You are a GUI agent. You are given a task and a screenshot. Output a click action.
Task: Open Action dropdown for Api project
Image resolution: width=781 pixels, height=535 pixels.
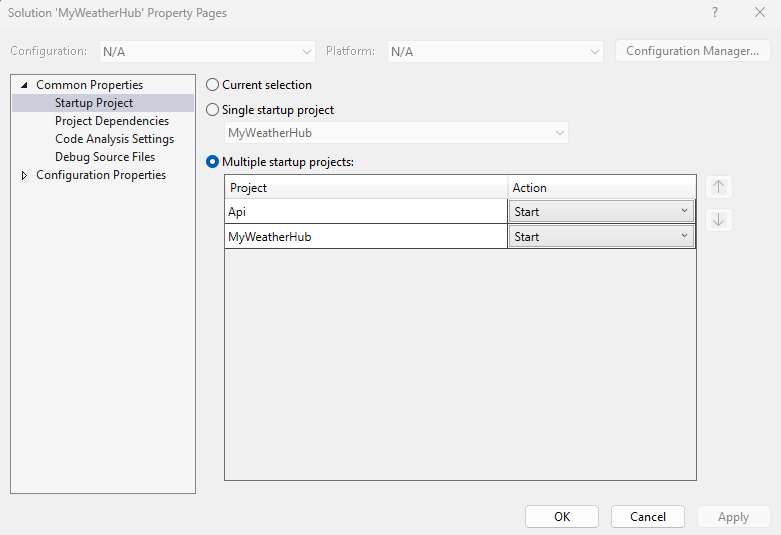601,212
